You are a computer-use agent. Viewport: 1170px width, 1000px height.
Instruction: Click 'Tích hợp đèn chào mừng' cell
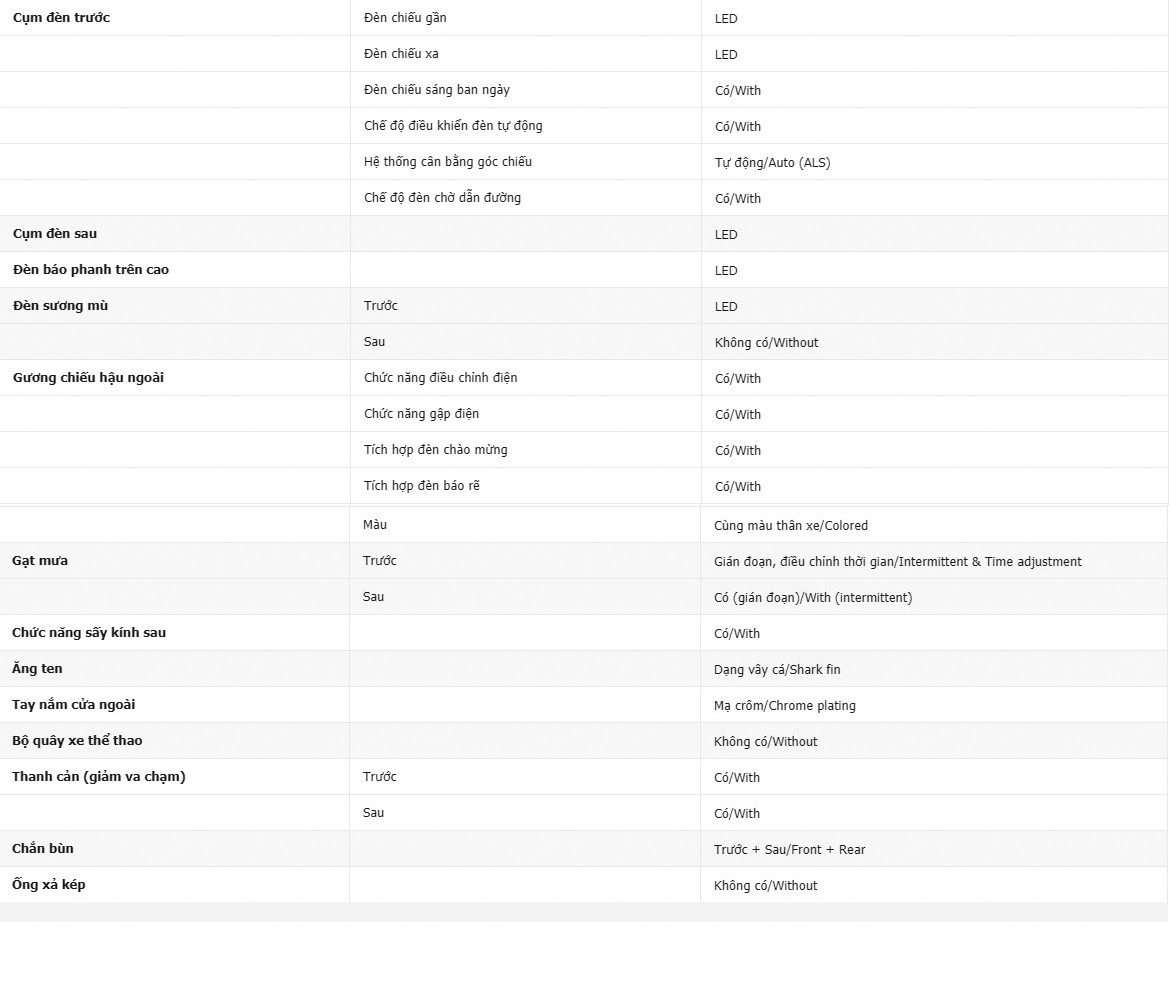(x=435, y=450)
